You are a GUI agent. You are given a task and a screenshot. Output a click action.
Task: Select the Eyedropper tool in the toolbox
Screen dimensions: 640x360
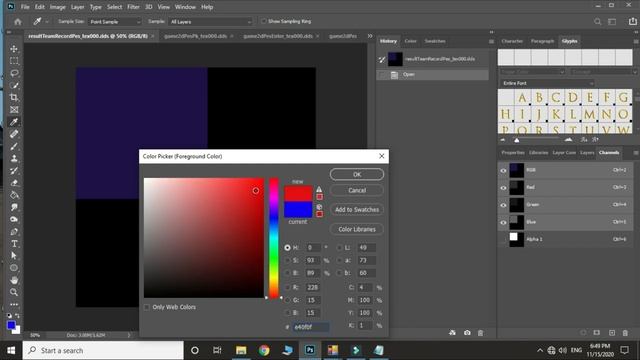click(14, 122)
